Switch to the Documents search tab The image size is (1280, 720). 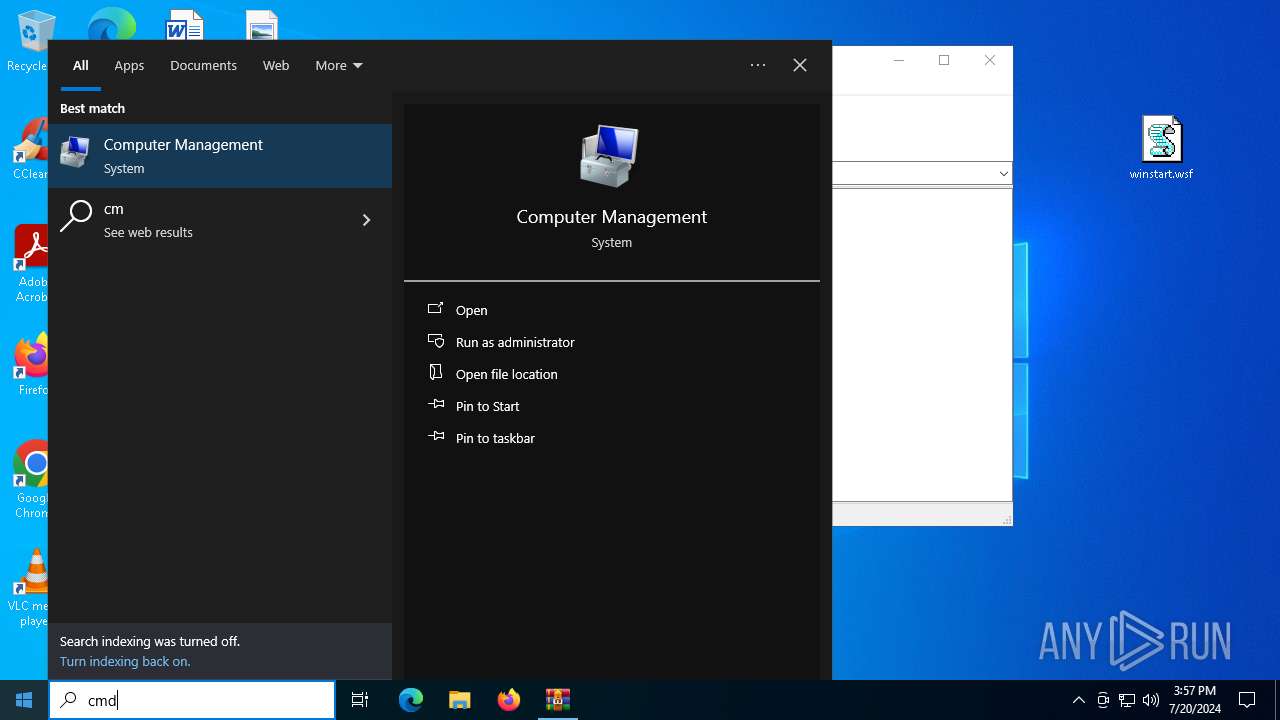203,65
